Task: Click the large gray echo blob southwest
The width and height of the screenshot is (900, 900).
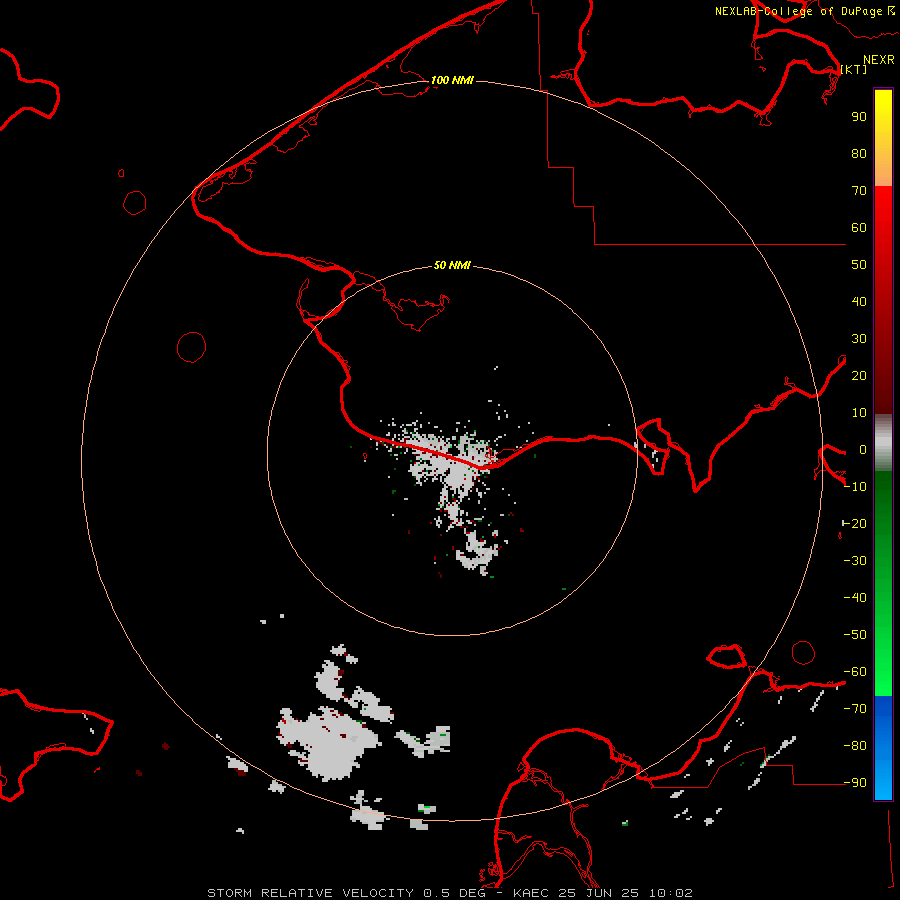Action: pyautogui.click(x=329, y=743)
